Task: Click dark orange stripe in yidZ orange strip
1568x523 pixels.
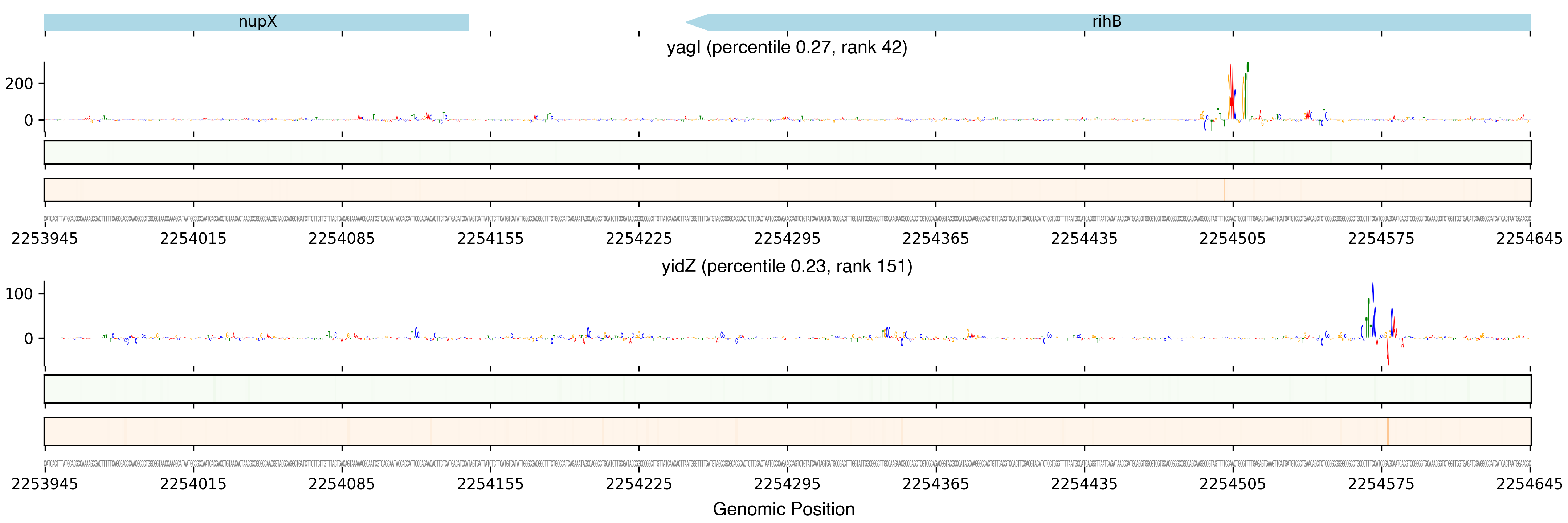Action: (x=1387, y=431)
